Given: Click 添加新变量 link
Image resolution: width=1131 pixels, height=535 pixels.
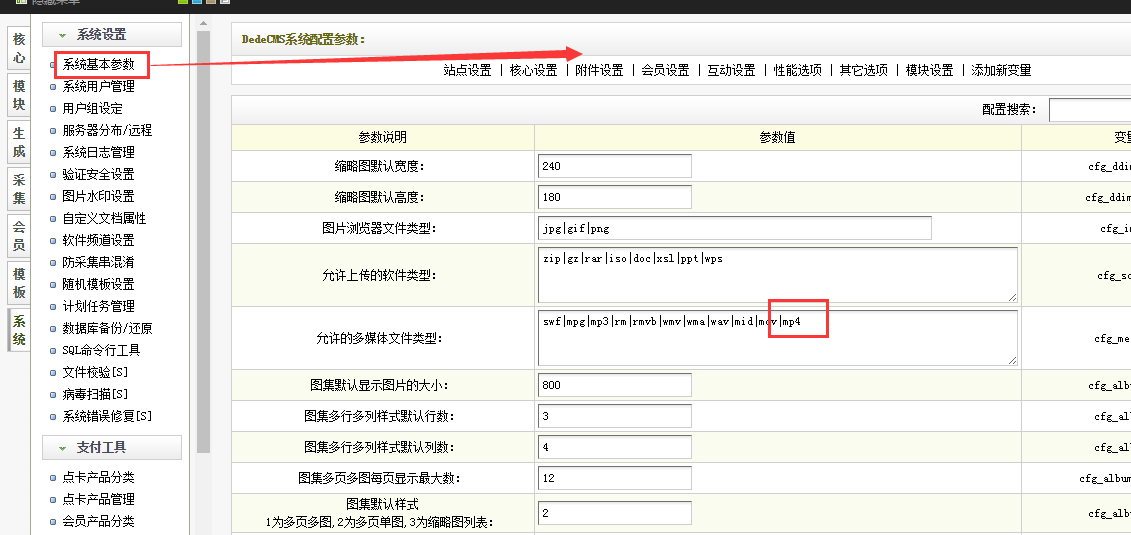Looking at the screenshot, I should (1001, 70).
